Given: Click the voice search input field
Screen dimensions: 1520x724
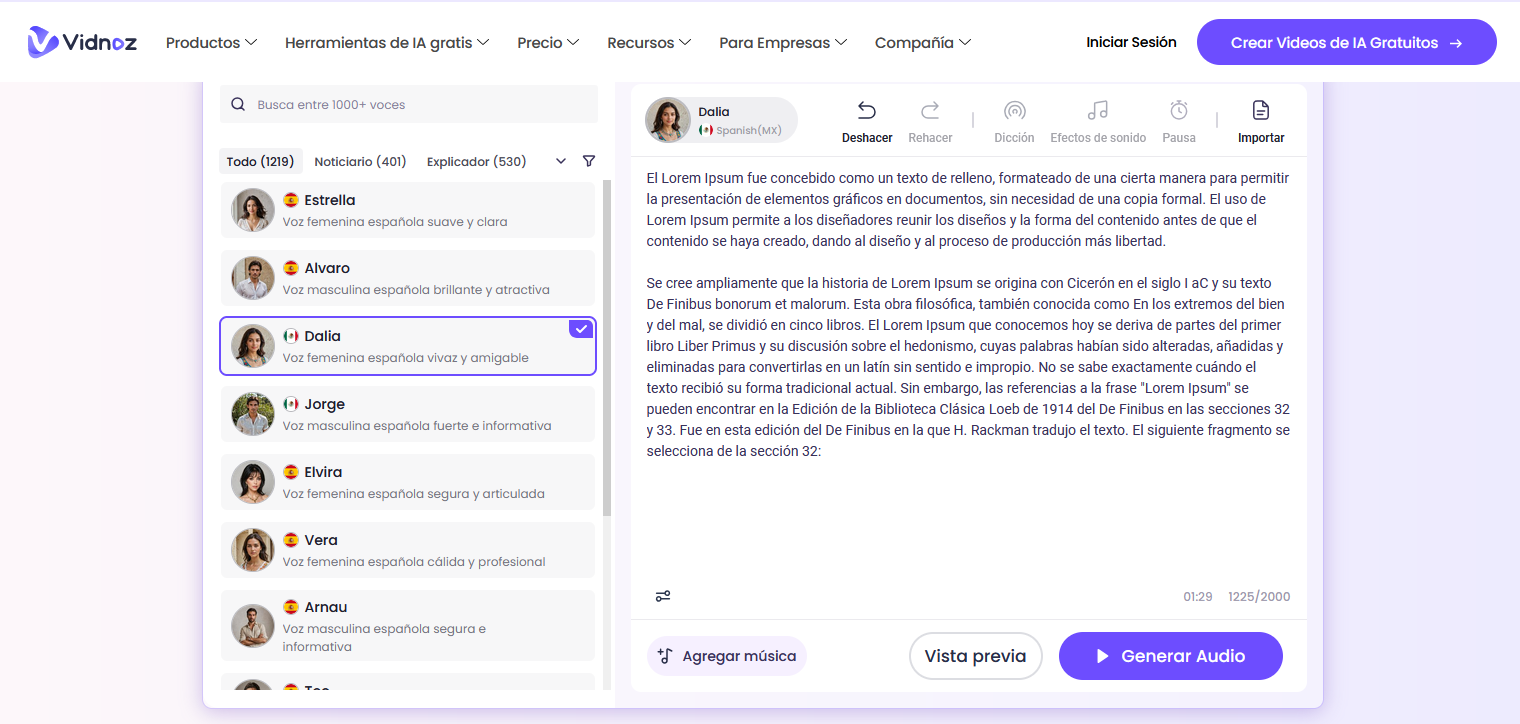Looking at the screenshot, I should pyautogui.click(x=420, y=105).
